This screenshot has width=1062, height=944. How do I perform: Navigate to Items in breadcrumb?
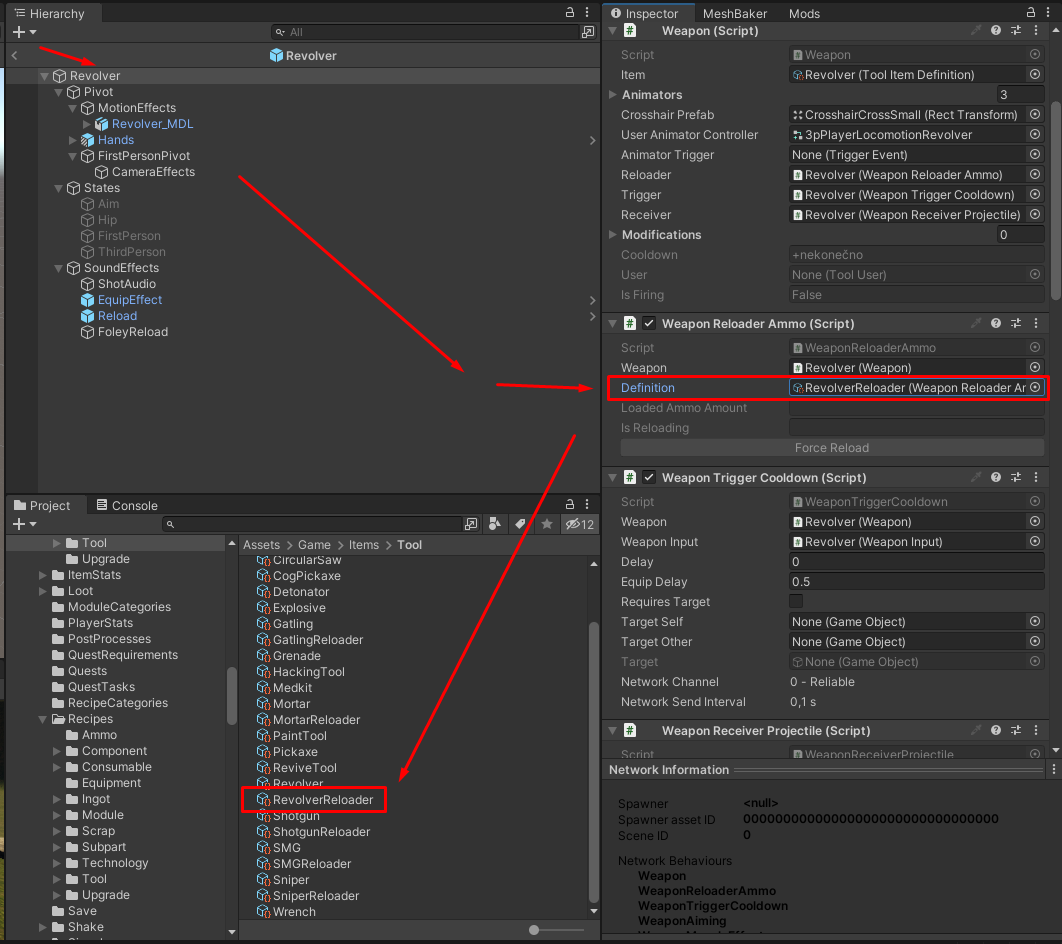point(364,544)
